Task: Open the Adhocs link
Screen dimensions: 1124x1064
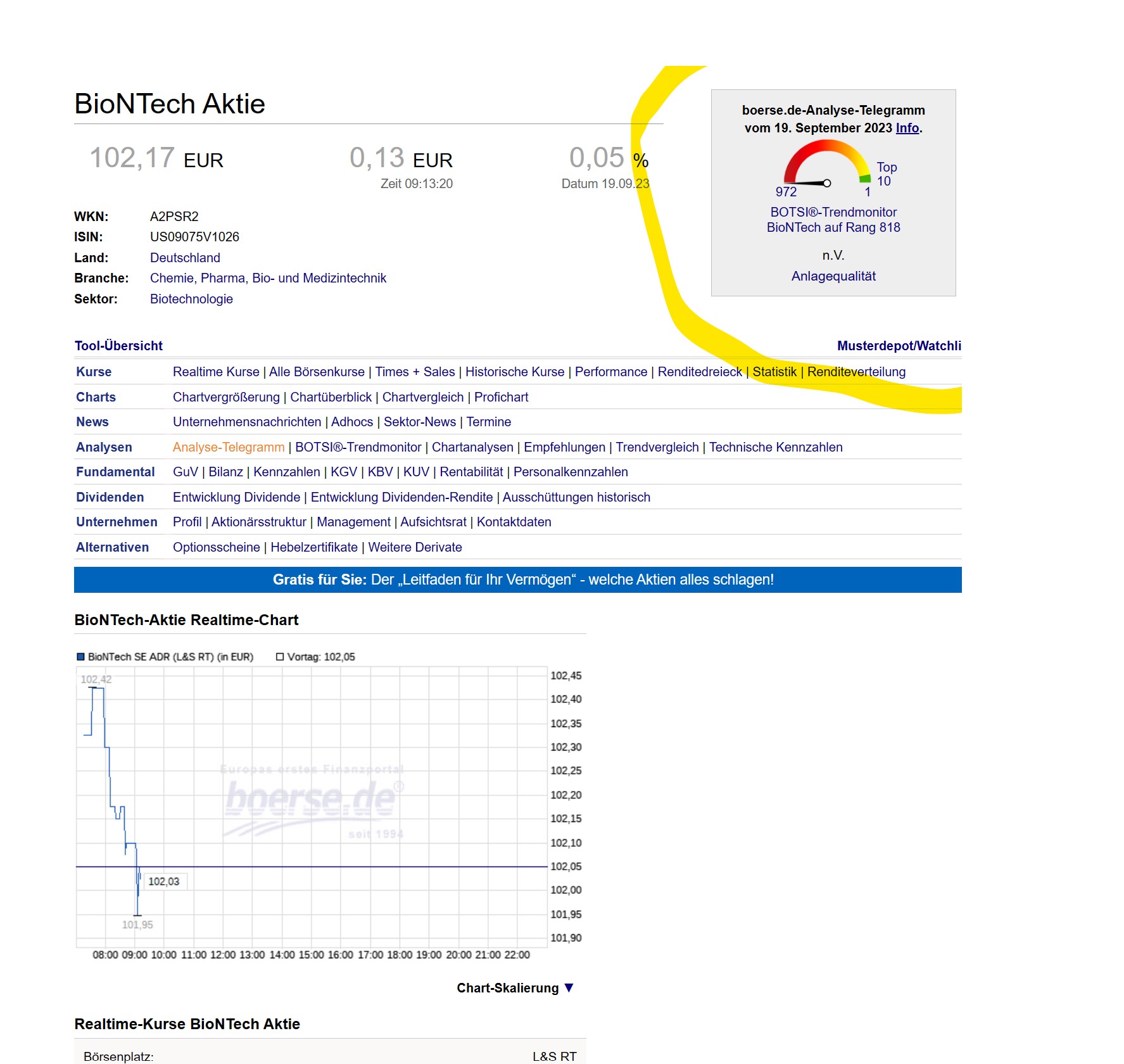Action: click(352, 422)
